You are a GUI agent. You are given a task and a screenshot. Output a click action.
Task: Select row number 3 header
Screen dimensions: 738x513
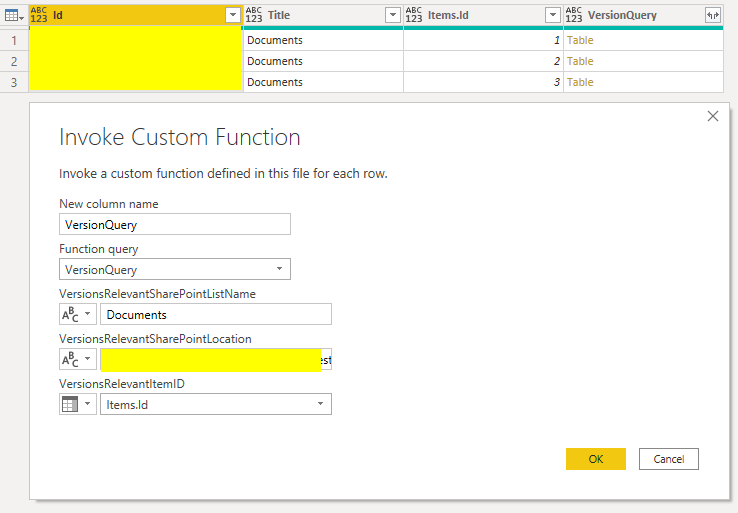14,82
